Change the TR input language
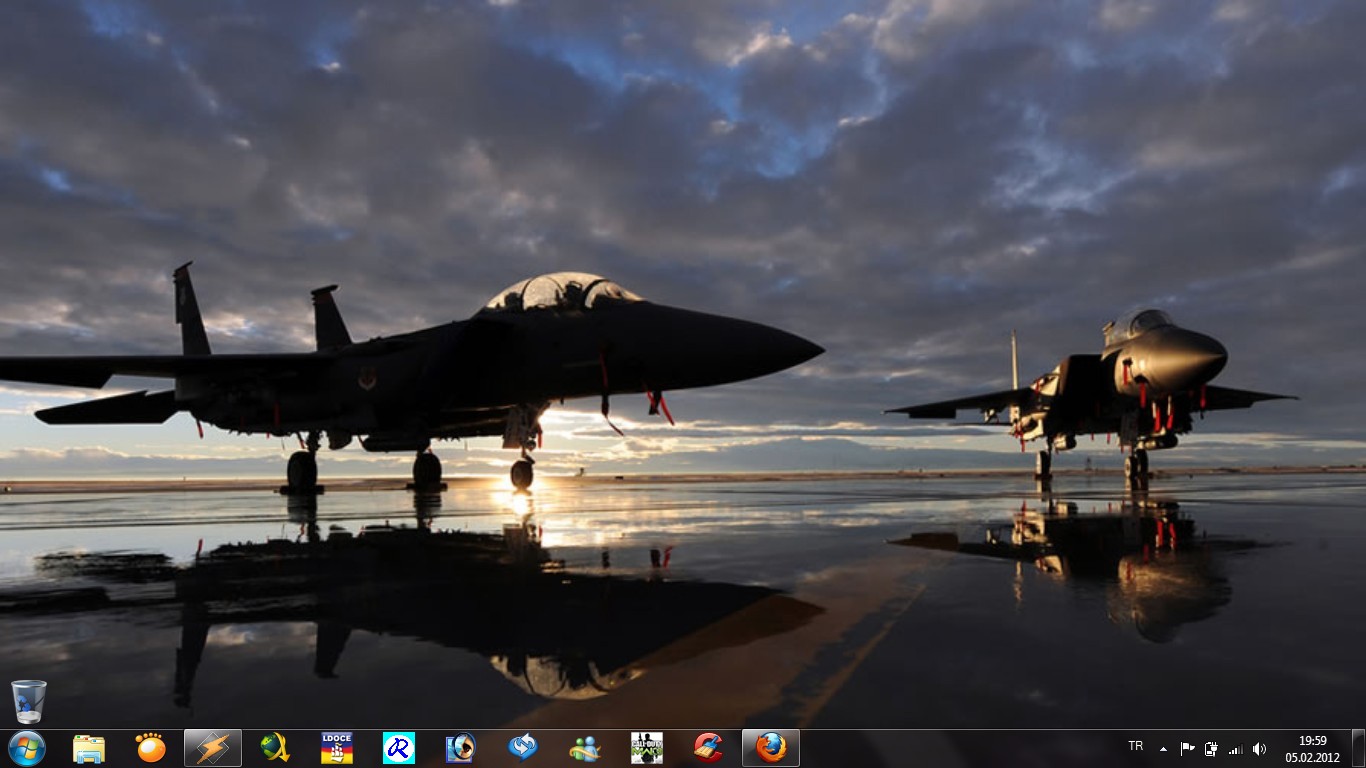Viewport: 1366px width, 768px height. coord(1136,747)
